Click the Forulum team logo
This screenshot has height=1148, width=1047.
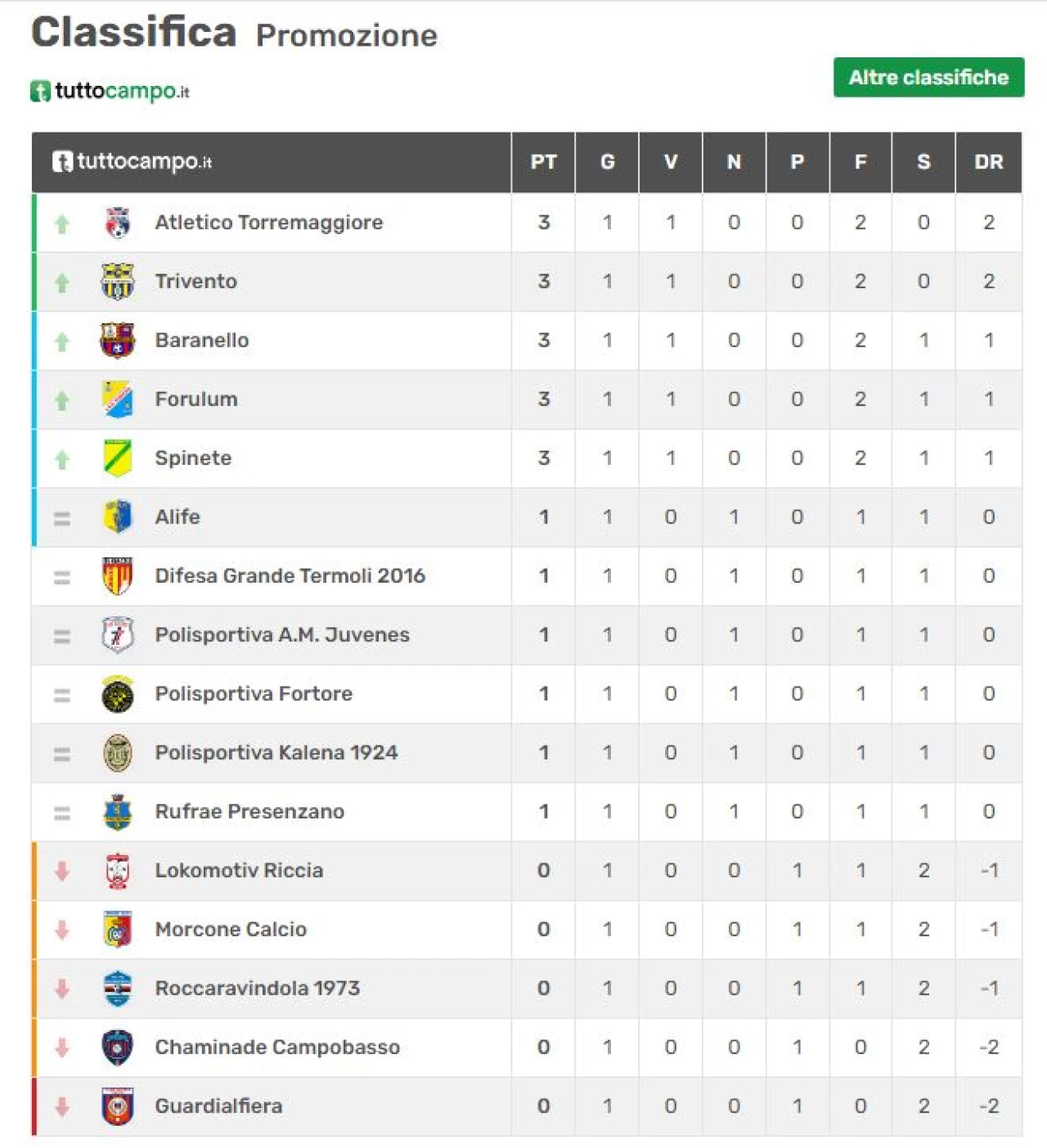point(118,399)
